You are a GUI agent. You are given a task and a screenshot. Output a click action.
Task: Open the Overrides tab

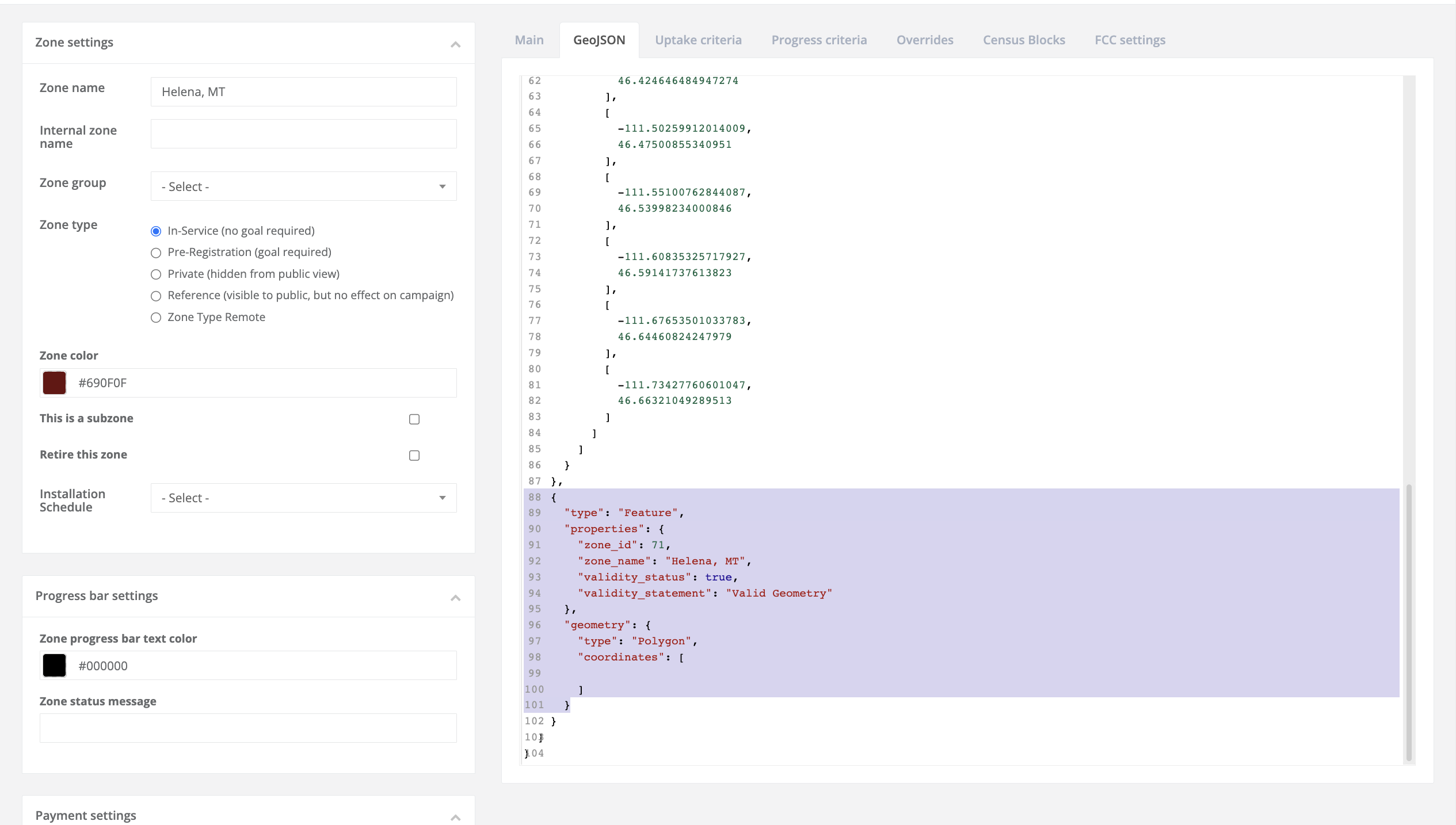[924, 40]
